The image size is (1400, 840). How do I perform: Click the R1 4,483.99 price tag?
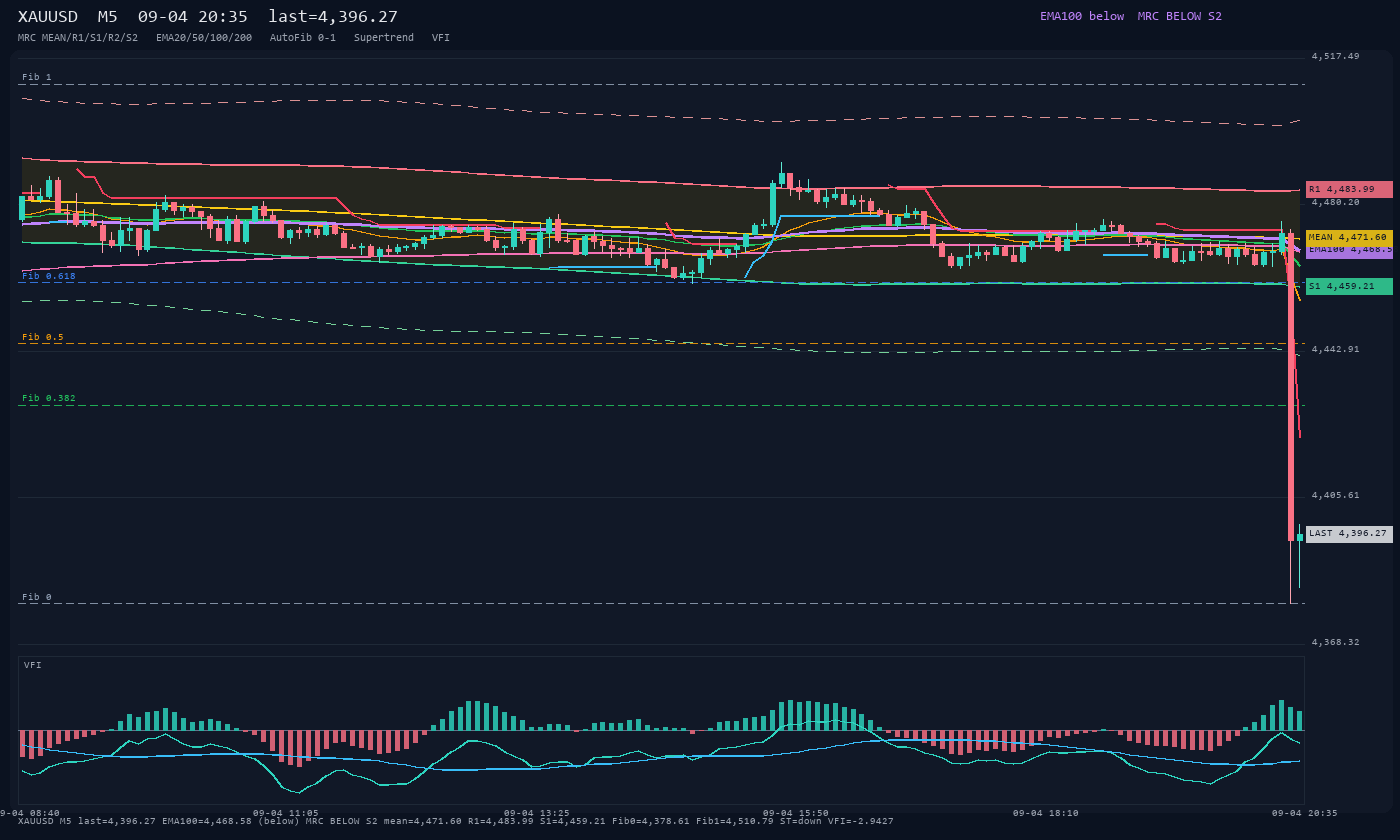[1349, 189]
